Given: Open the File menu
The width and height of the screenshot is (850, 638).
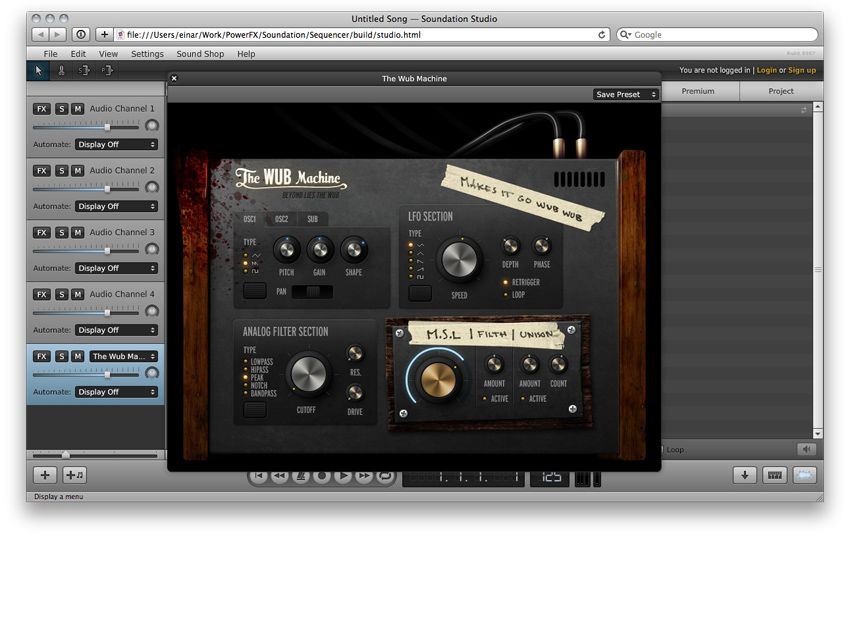Looking at the screenshot, I should [50, 54].
